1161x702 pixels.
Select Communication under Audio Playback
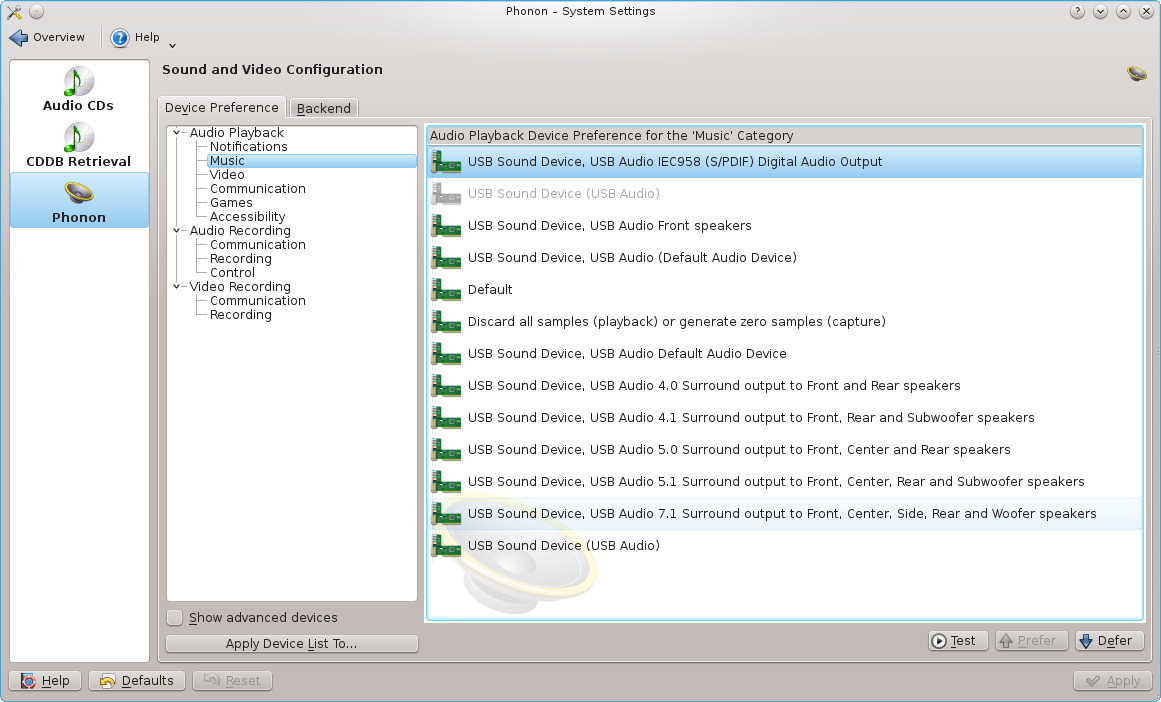tap(257, 189)
